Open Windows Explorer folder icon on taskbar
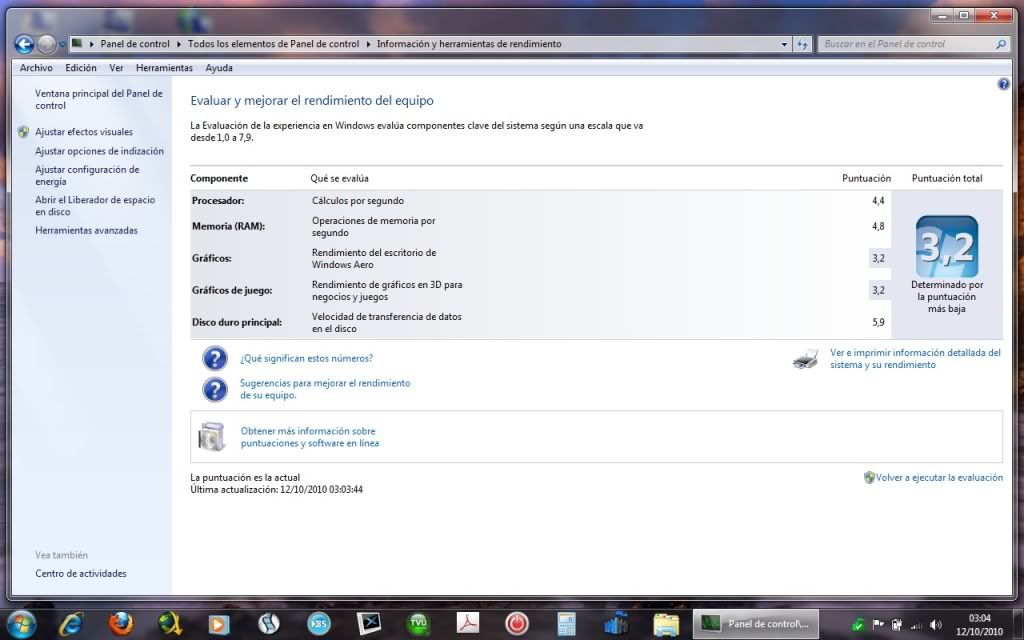This screenshot has height=640, width=1024. pos(665,624)
